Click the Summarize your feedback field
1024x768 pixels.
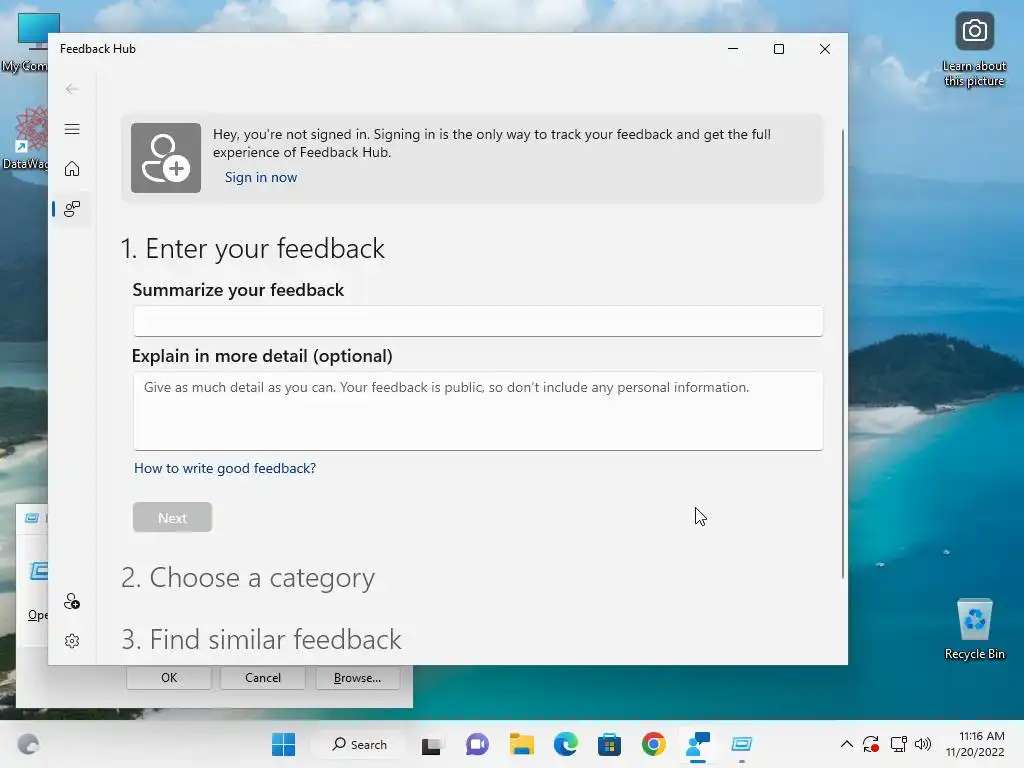pos(478,321)
